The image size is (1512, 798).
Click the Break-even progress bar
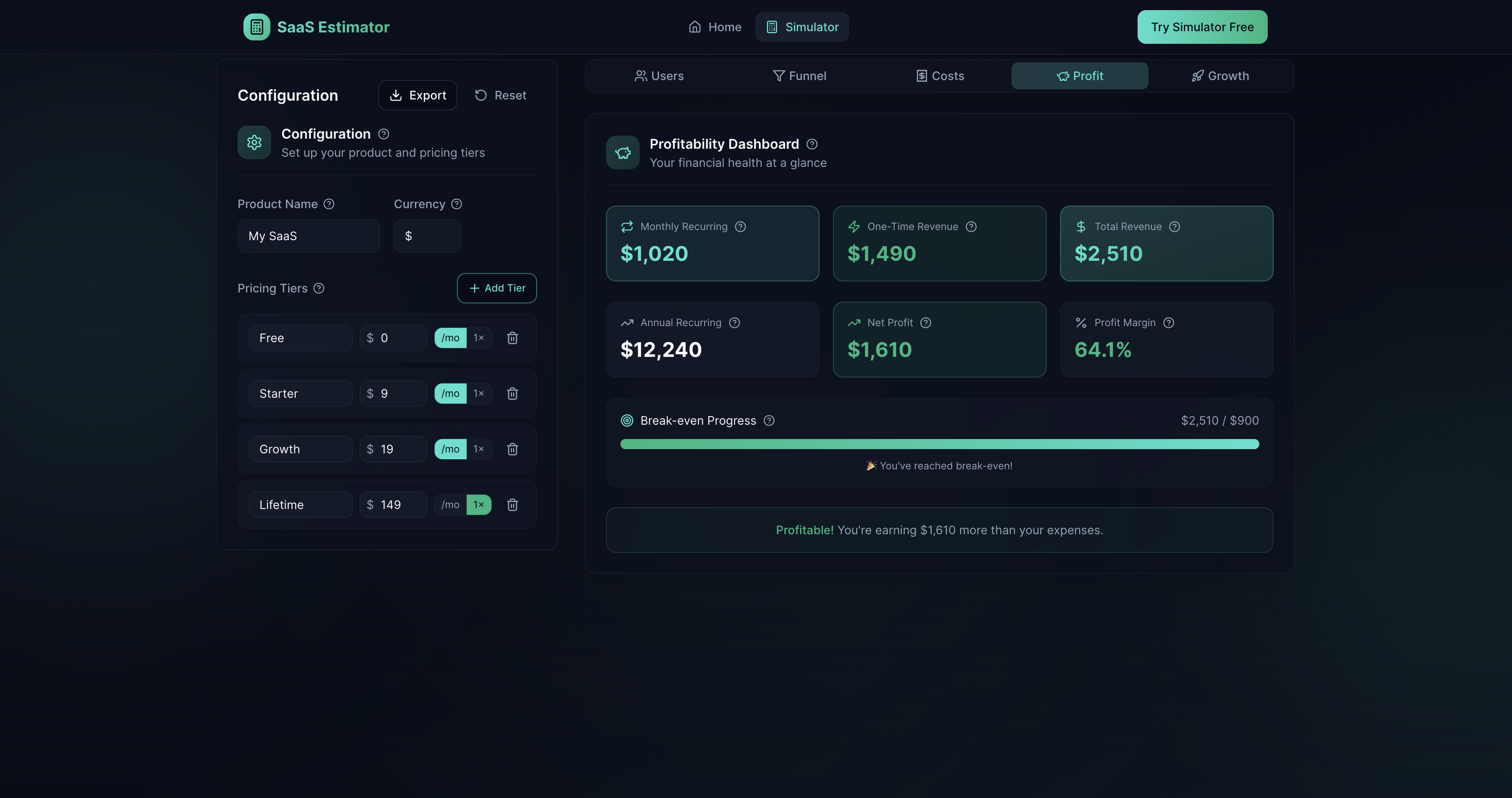(x=939, y=444)
